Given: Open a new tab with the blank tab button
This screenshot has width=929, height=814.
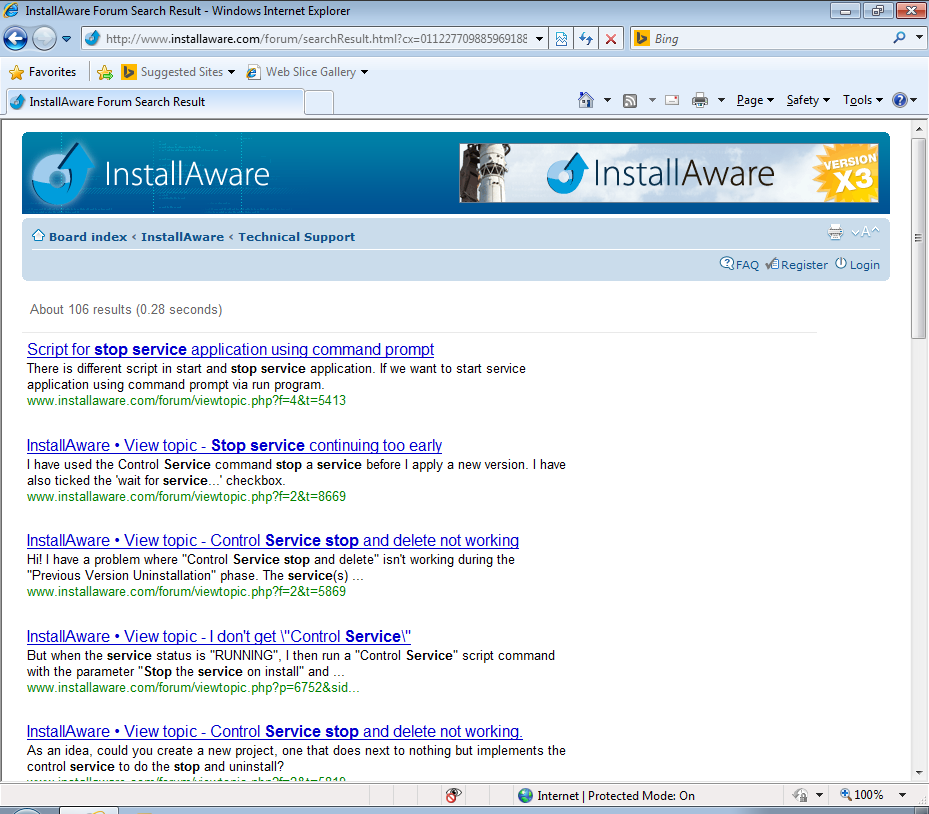Looking at the screenshot, I should pyautogui.click(x=319, y=102).
